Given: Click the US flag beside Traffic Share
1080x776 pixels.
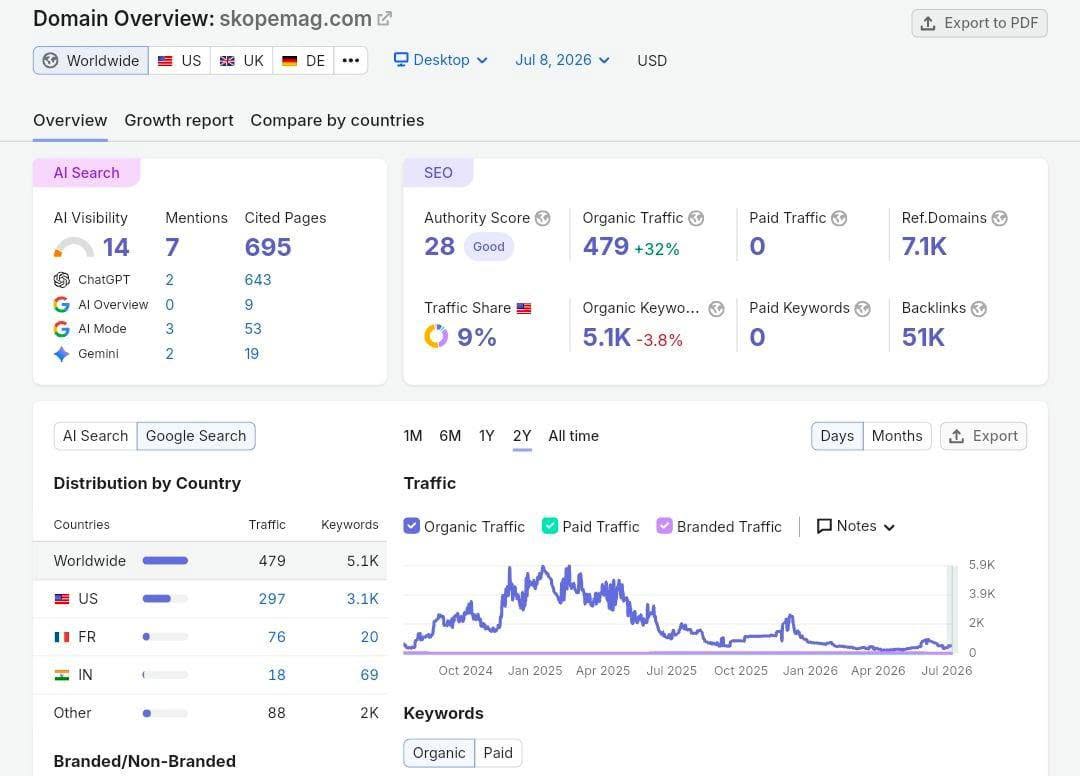Looking at the screenshot, I should pyautogui.click(x=524, y=308).
